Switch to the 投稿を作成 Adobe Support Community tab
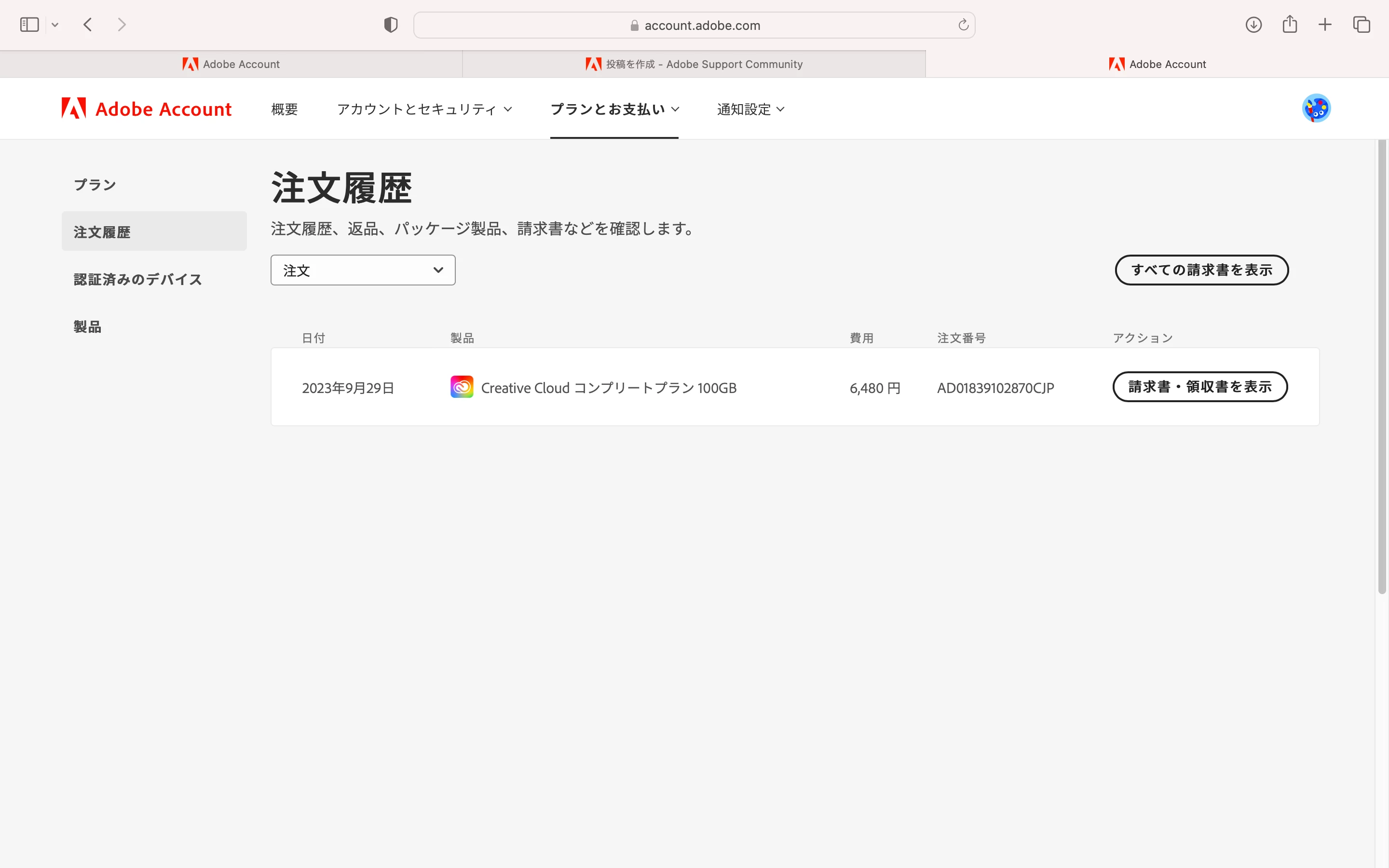Viewport: 1389px width, 868px height. coord(694,64)
